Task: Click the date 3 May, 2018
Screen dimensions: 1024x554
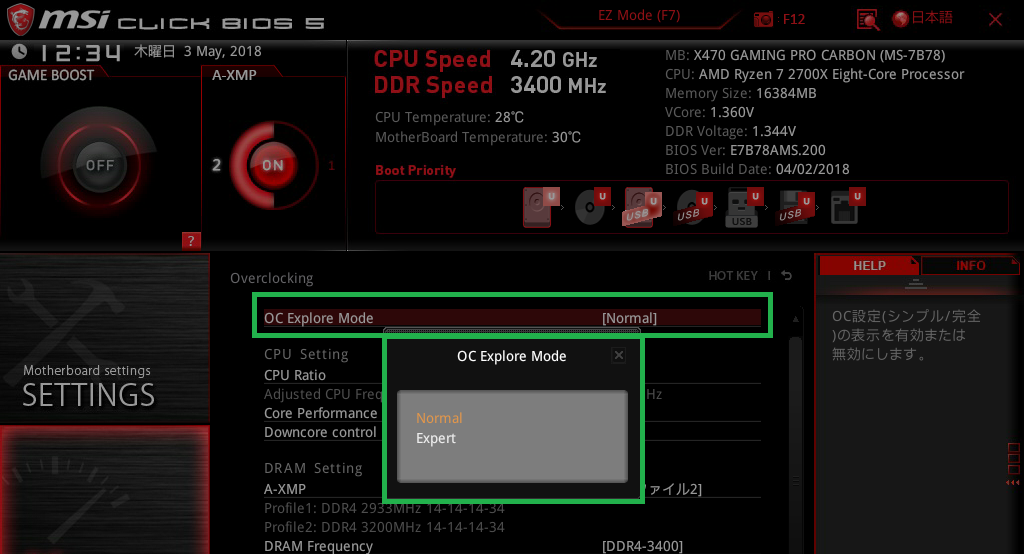Action: [222, 51]
